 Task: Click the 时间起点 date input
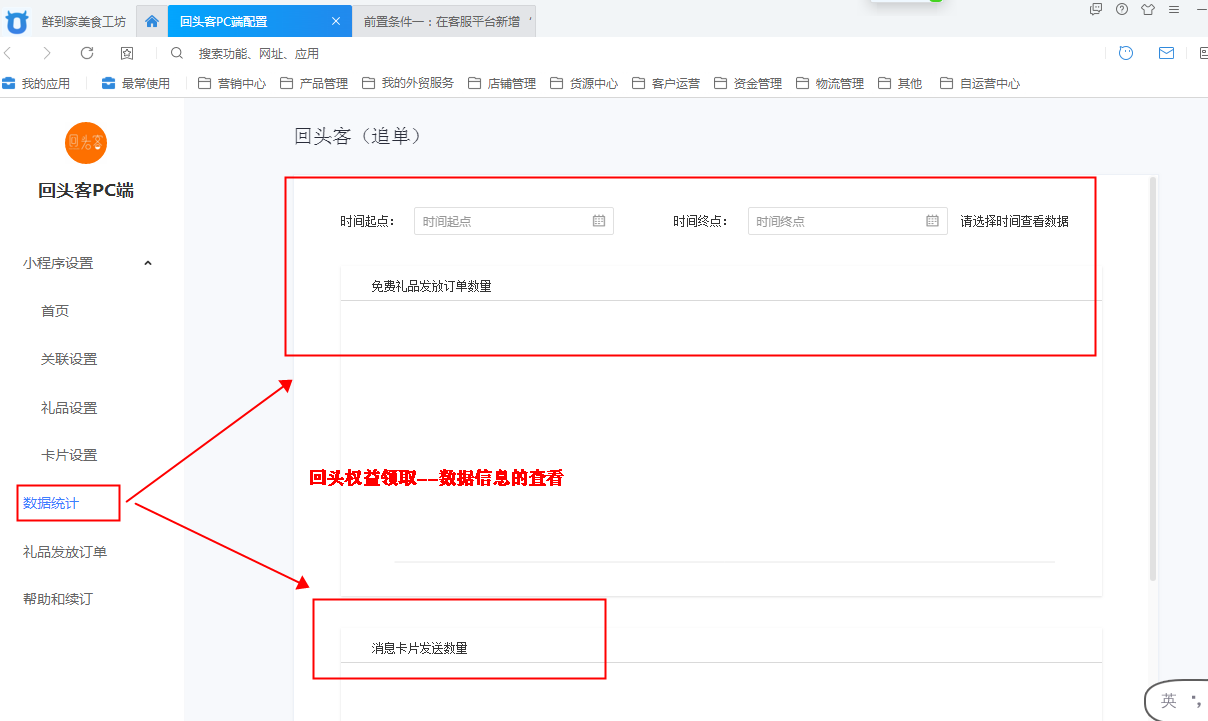click(x=514, y=221)
